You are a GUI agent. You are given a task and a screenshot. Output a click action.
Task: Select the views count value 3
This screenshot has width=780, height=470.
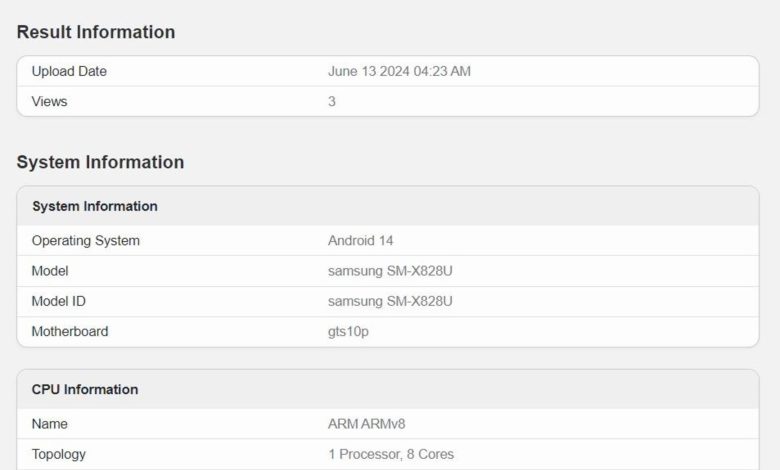pos(332,101)
